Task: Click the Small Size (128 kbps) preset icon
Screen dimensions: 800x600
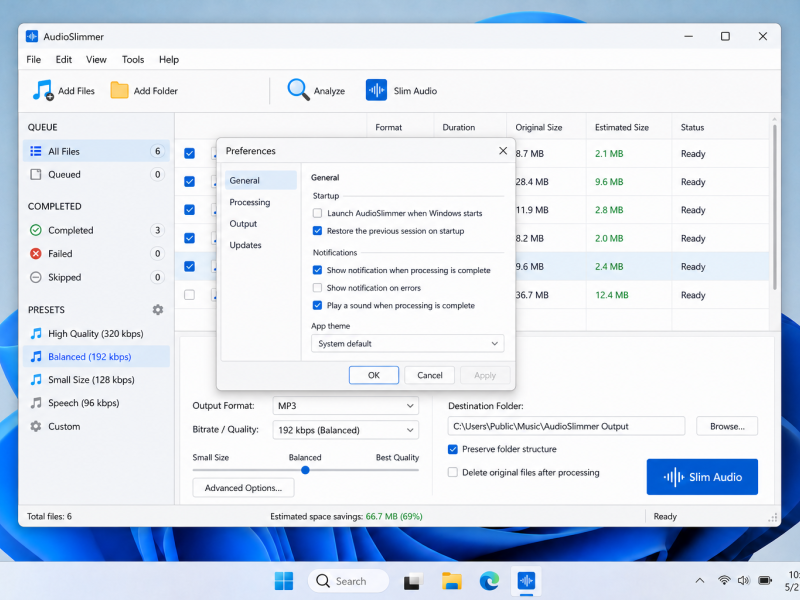Action: tap(36, 380)
